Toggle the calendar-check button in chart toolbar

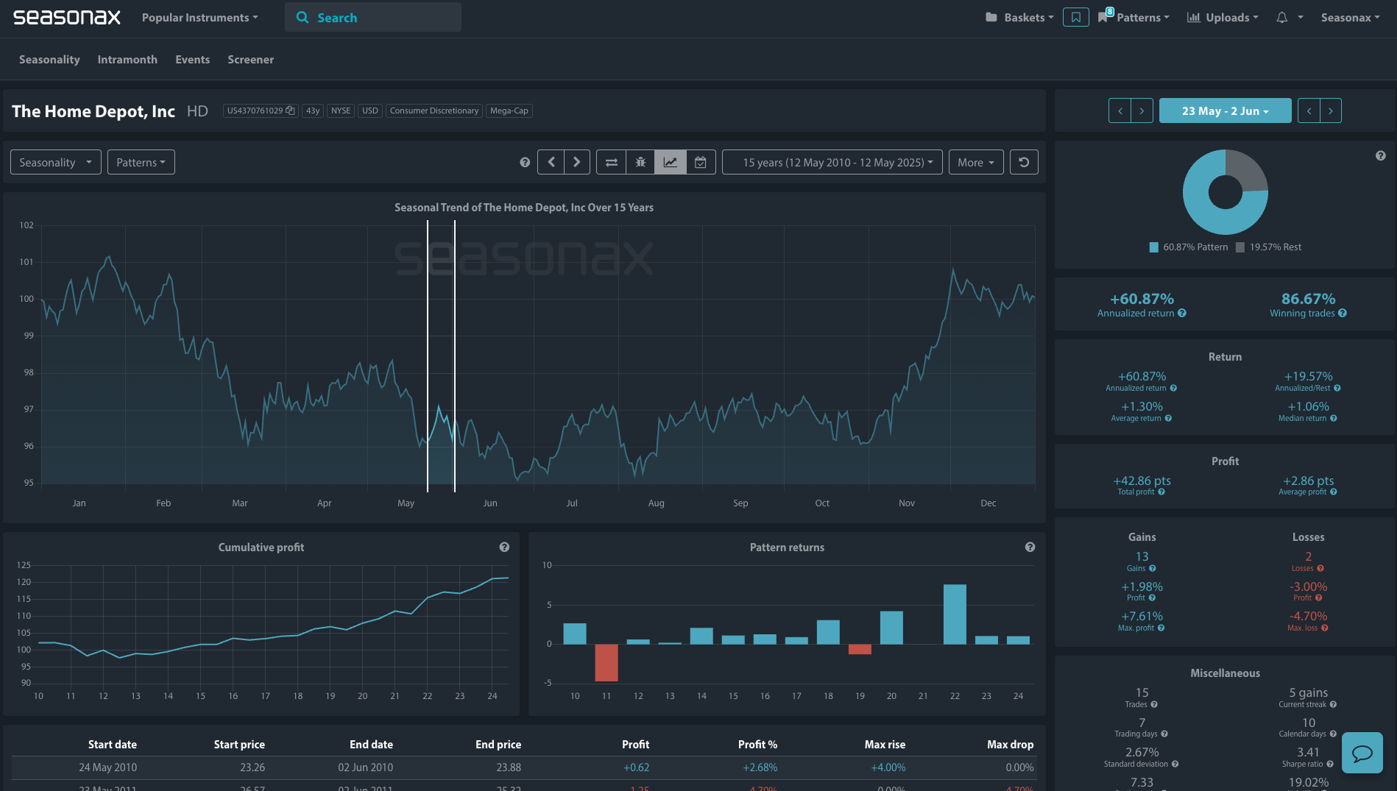(x=700, y=162)
